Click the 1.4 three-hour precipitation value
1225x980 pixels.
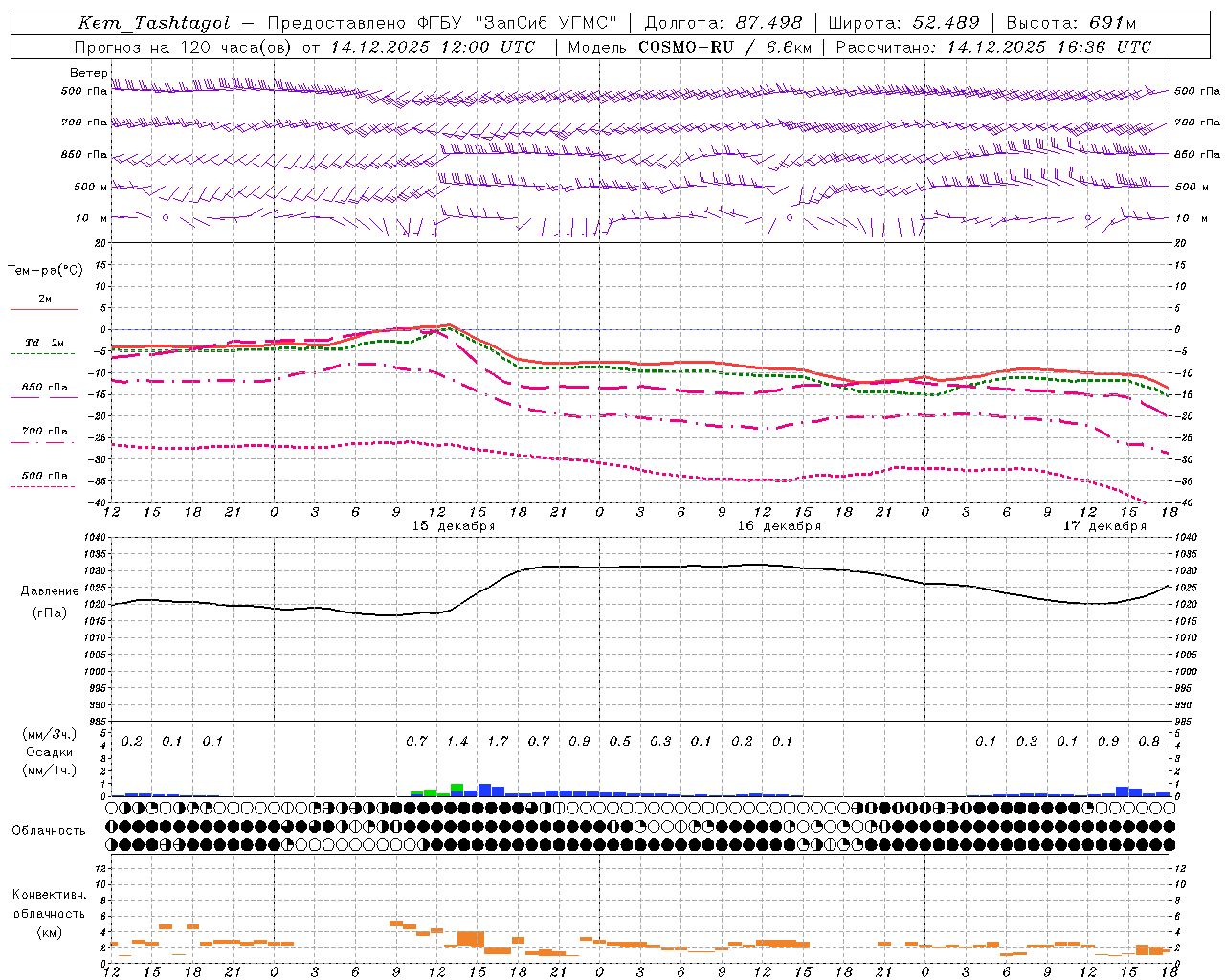click(x=457, y=742)
